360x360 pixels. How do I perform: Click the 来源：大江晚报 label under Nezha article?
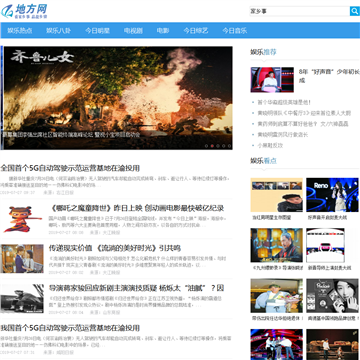point(105,233)
